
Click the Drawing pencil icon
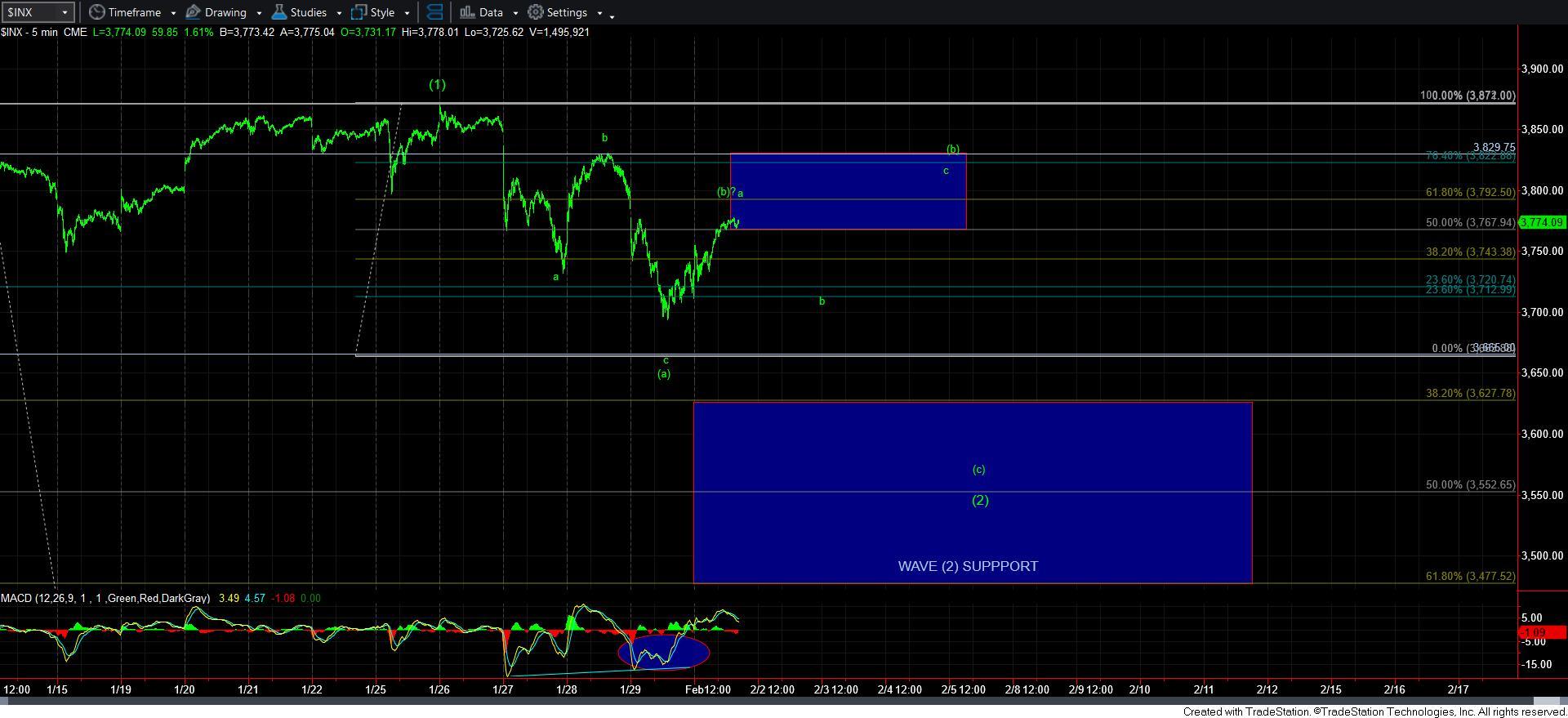click(194, 12)
